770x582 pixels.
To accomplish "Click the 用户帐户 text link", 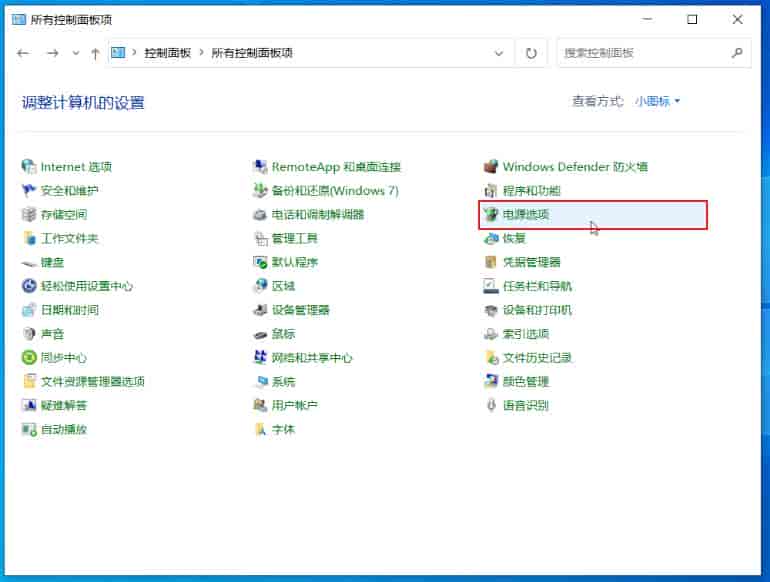I will pos(295,406).
